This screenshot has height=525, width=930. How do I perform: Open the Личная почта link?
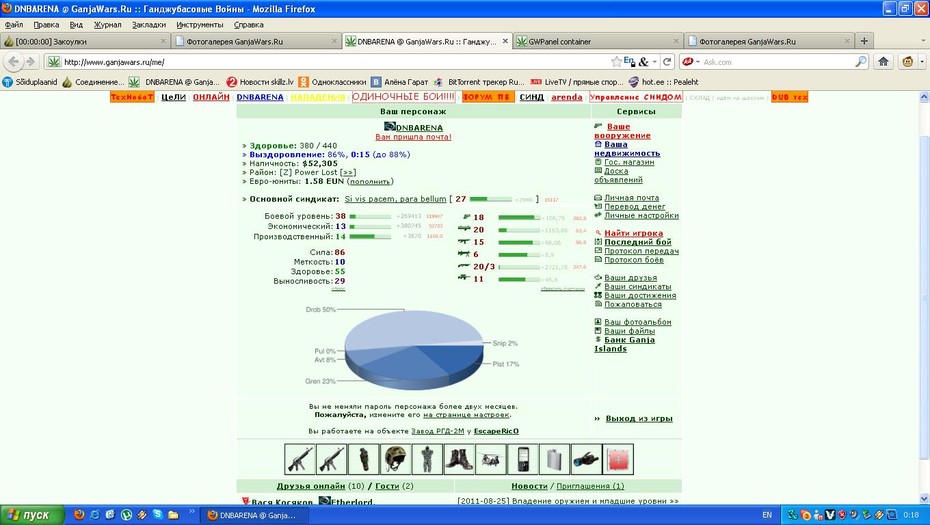pos(632,198)
